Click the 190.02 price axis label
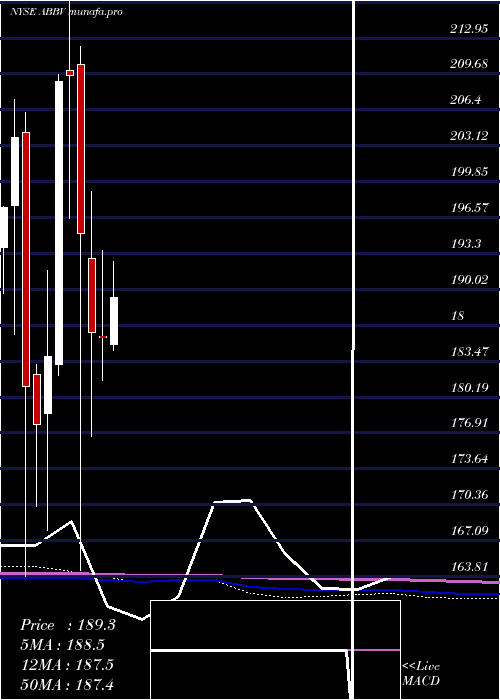Screen dimensions: 500x700 coord(469,280)
